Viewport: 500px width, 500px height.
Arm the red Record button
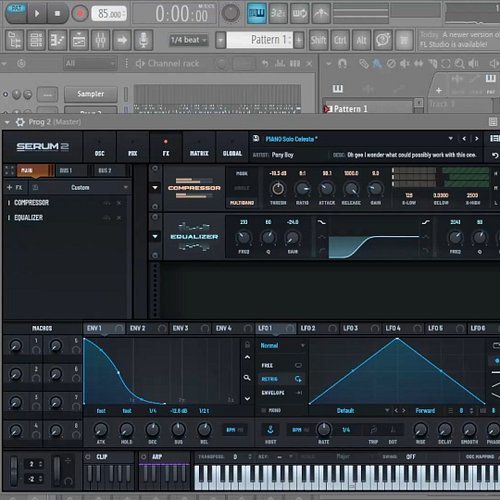click(x=80, y=14)
